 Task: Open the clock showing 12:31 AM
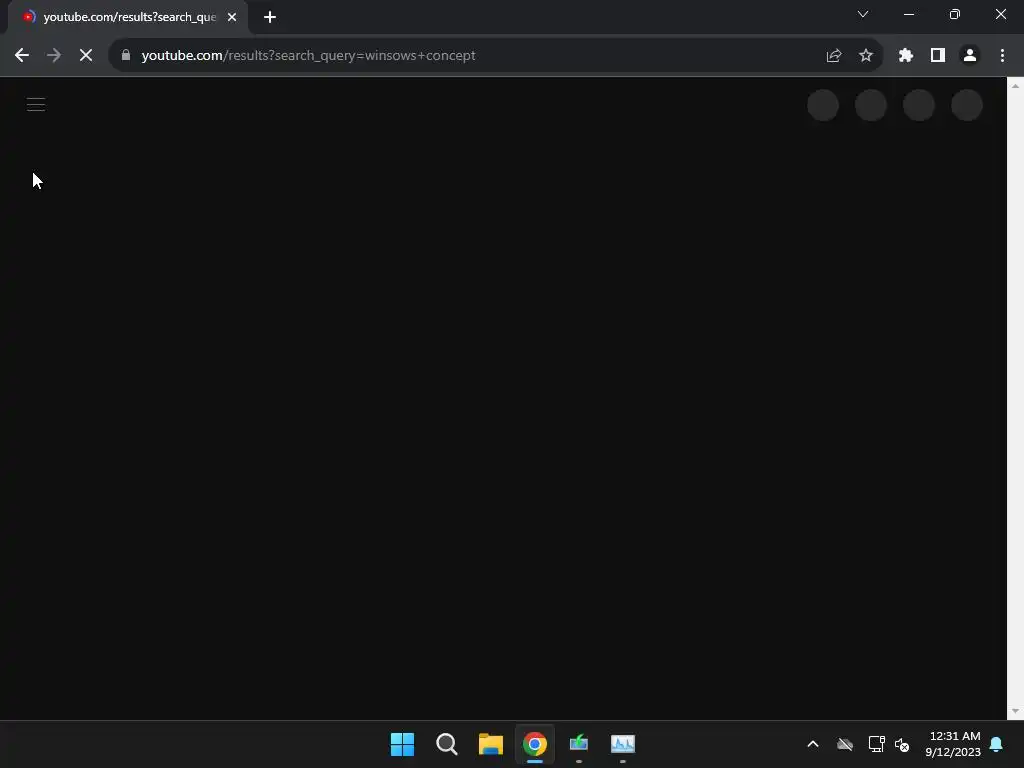click(x=953, y=744)
